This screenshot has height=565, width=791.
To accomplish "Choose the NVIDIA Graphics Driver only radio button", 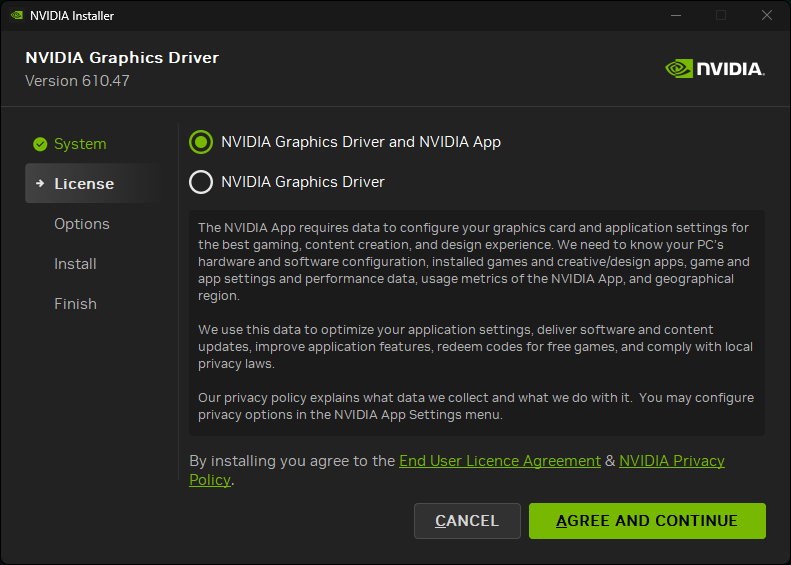I will (x=201, y=182).
